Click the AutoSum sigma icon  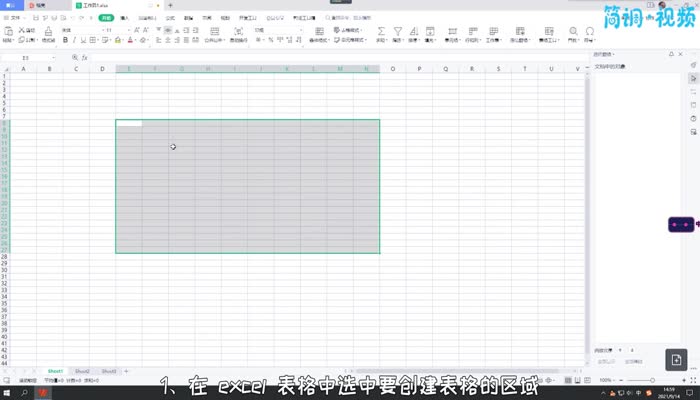381,31
